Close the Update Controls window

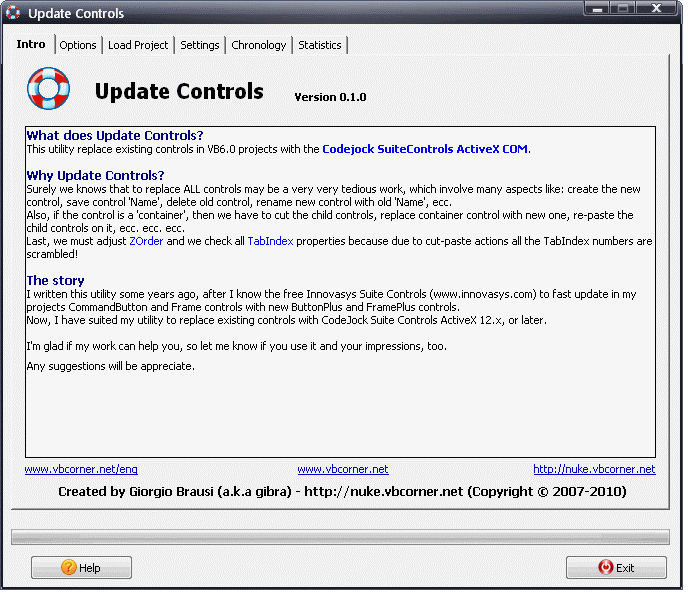[656, 8]
